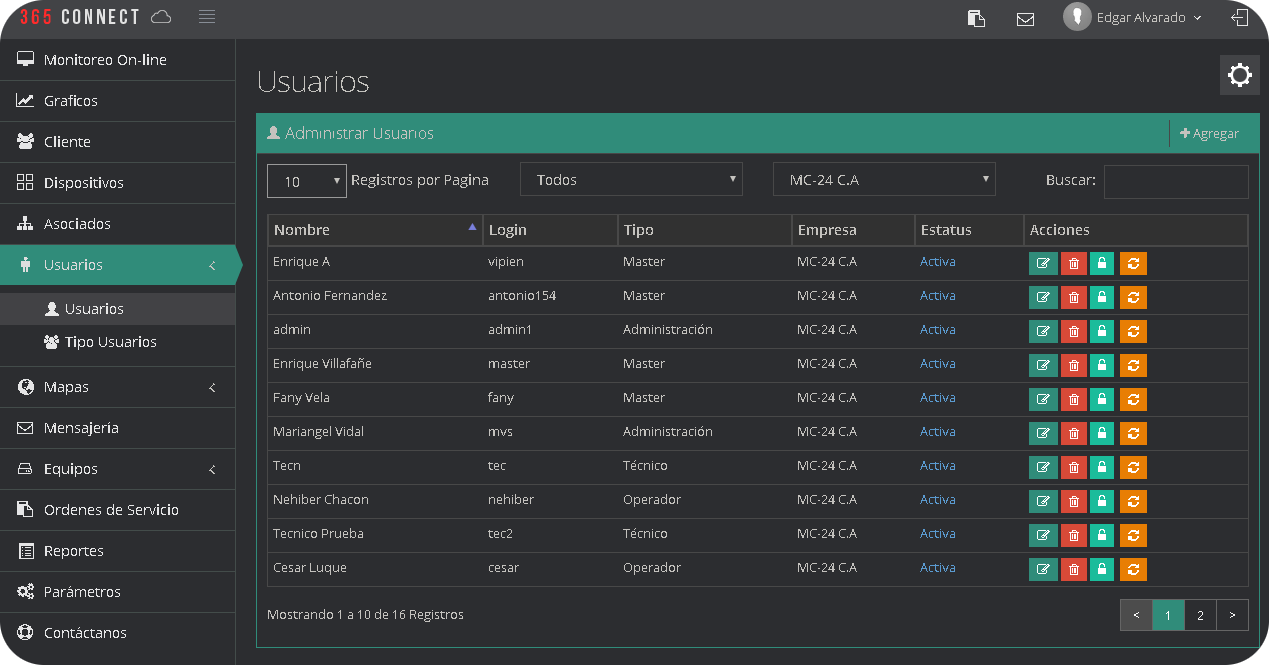
Task: Click the red delete icon for Antonio Fernandez
Action: click(1073, 297)
